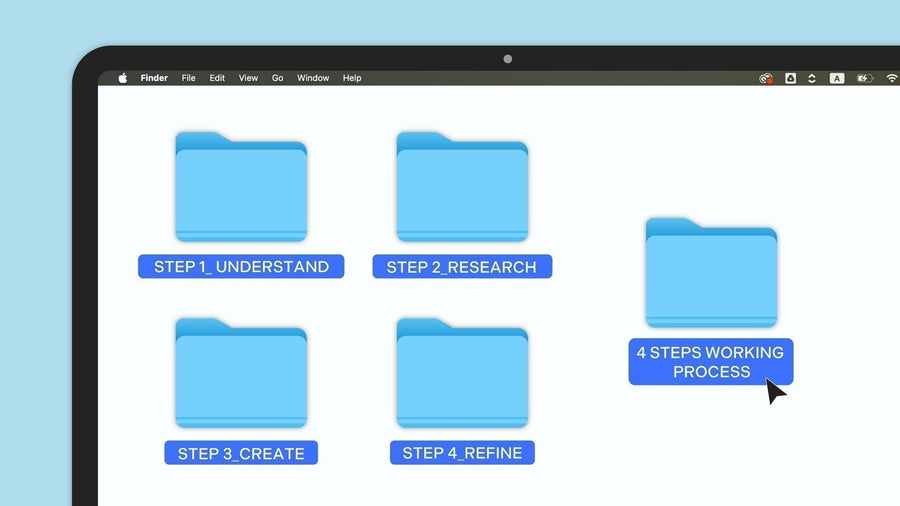Open the Help menu
The height and width of the screenshot is (506, 900).
[x=352, y=78]
